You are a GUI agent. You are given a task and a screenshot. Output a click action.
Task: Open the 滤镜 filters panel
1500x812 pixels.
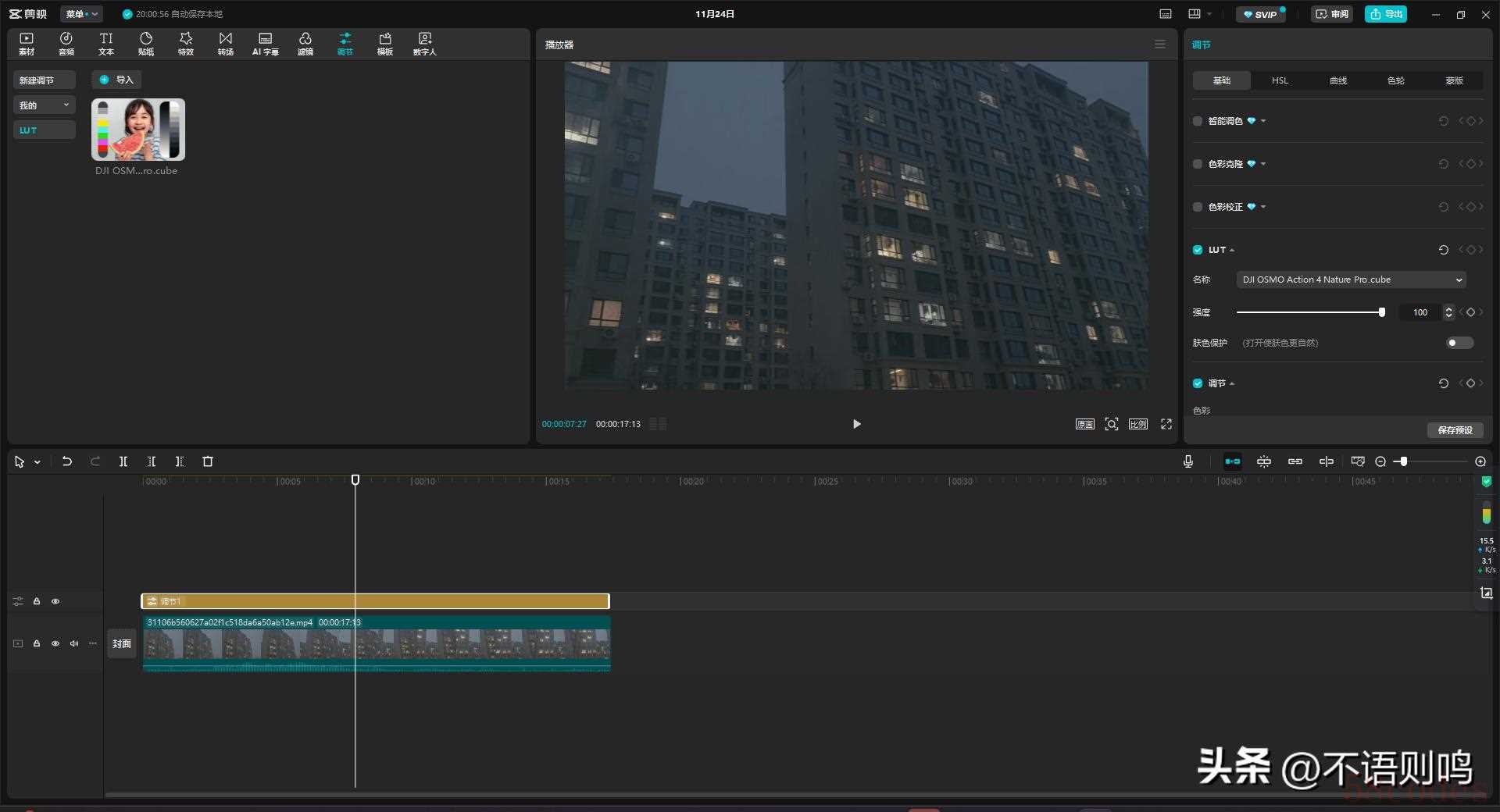pos(305,44)
